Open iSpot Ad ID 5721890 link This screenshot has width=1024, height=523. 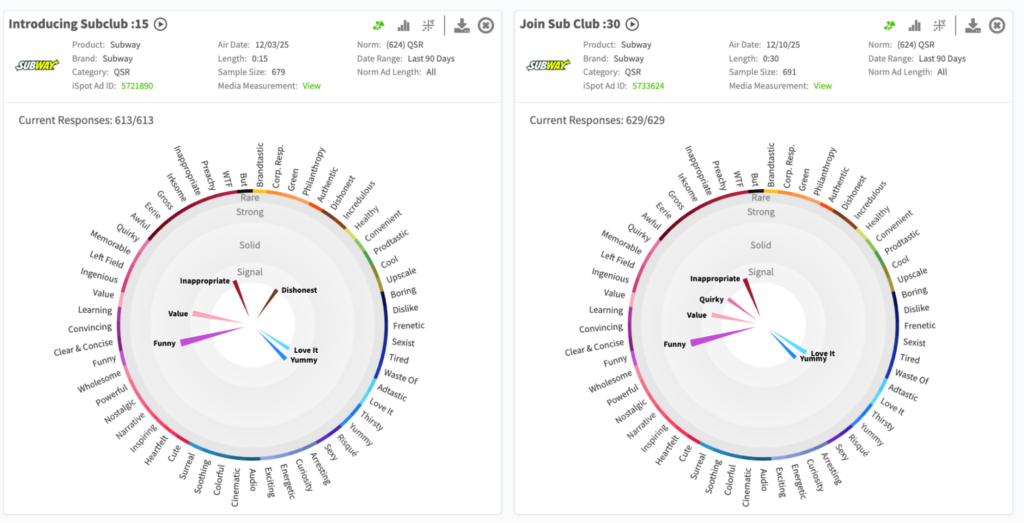click(137, 86)
